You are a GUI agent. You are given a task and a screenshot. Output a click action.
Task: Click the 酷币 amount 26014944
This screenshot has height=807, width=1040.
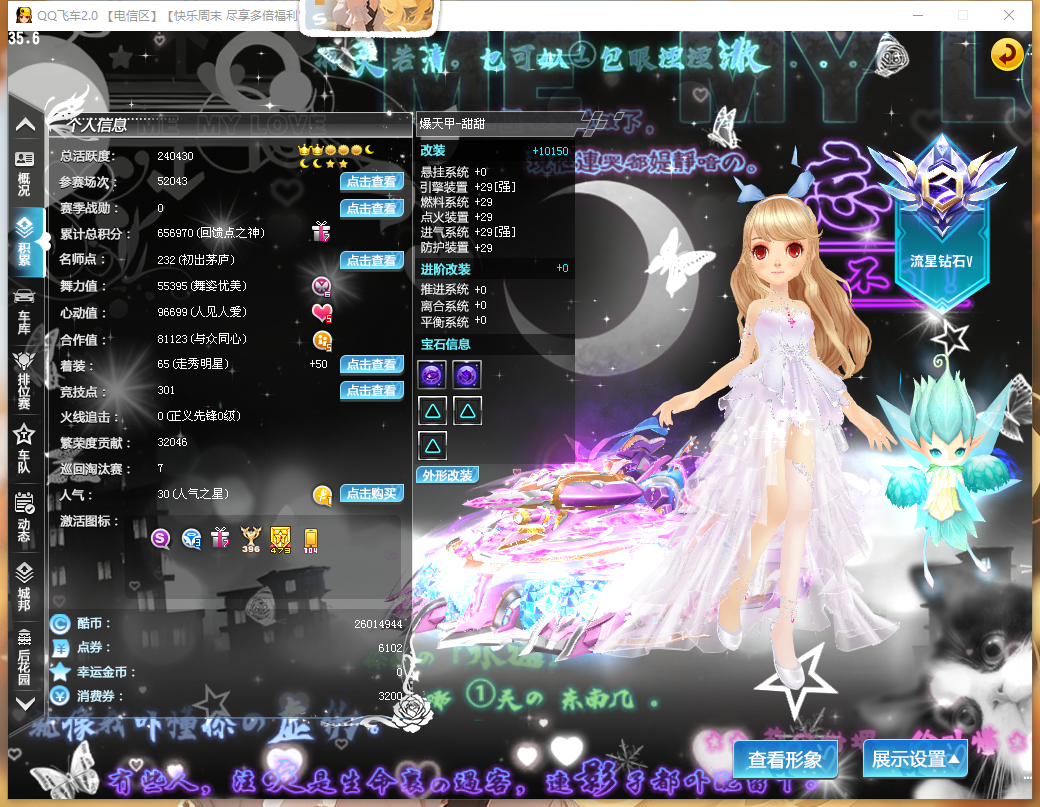point(378,624)
